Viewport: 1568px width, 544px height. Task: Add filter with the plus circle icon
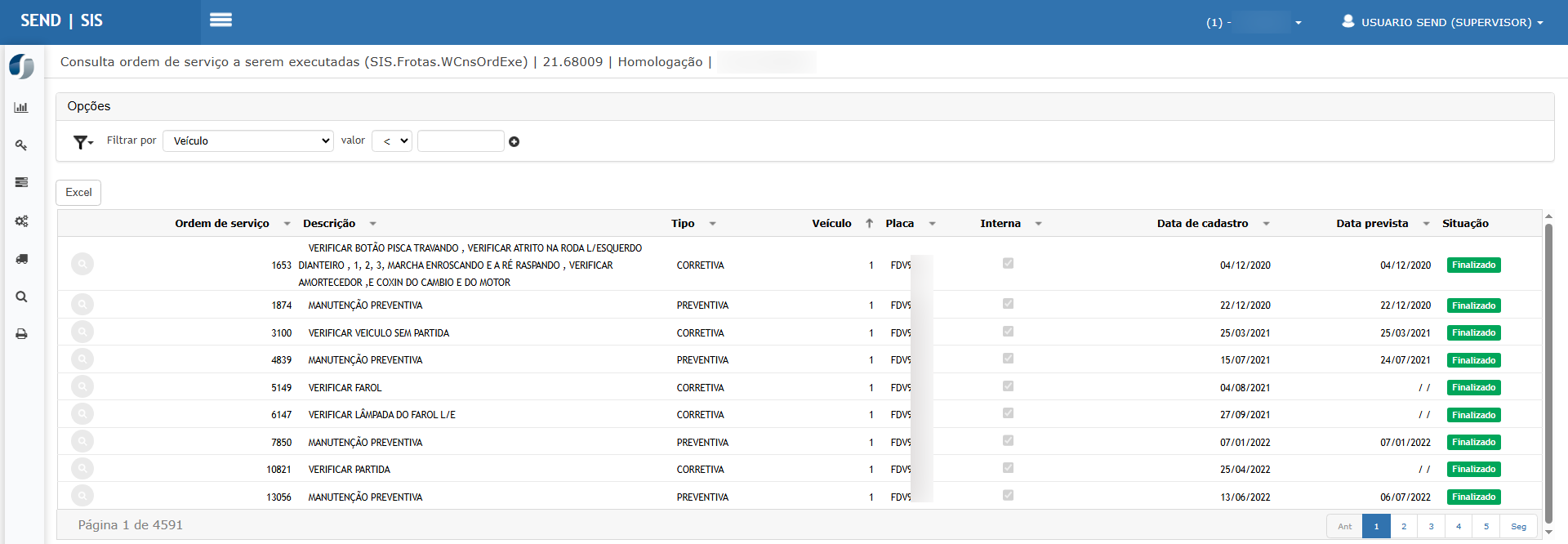[x=514, y=142]
